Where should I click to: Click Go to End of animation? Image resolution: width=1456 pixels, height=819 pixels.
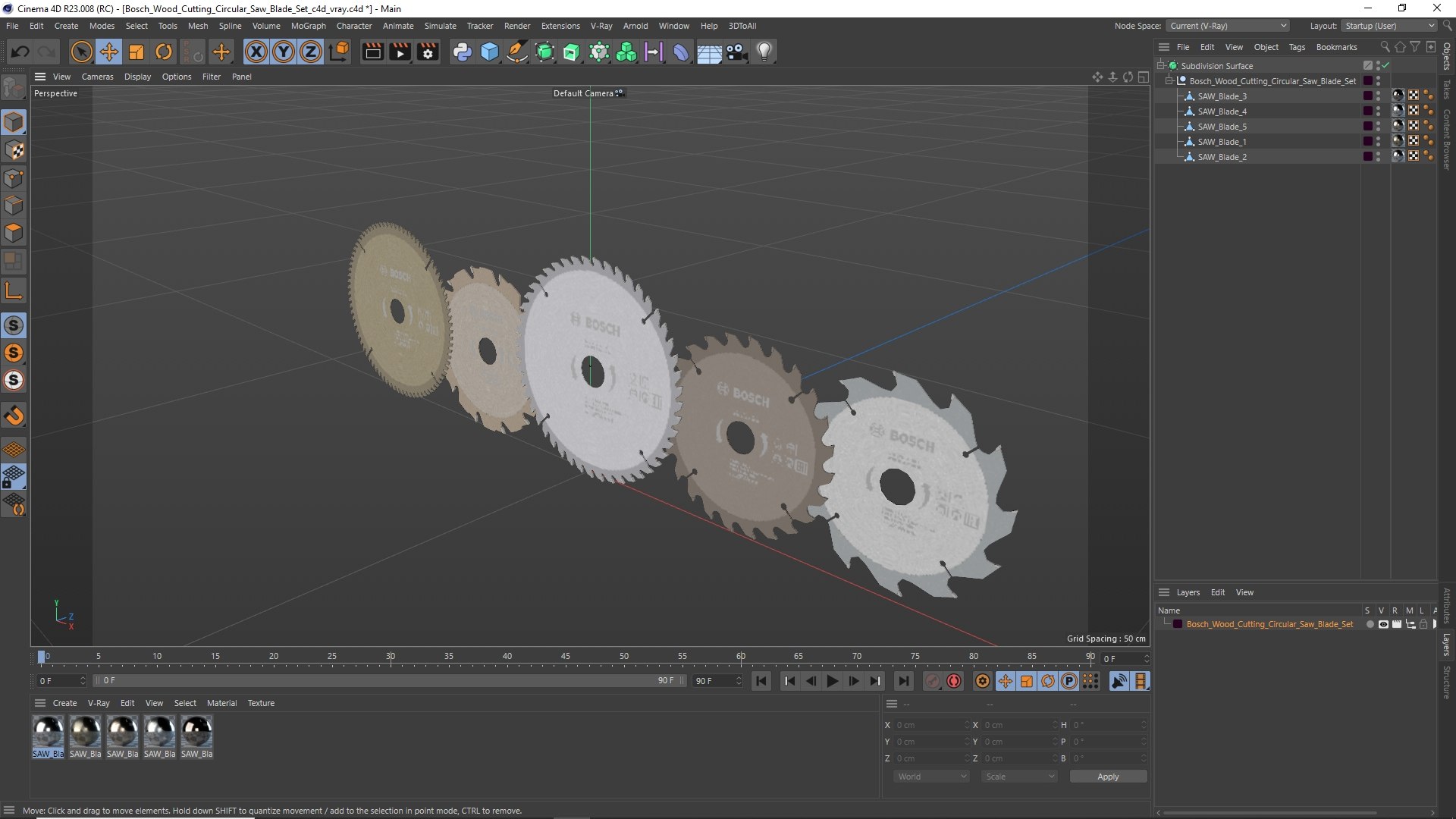click(903, 681)
